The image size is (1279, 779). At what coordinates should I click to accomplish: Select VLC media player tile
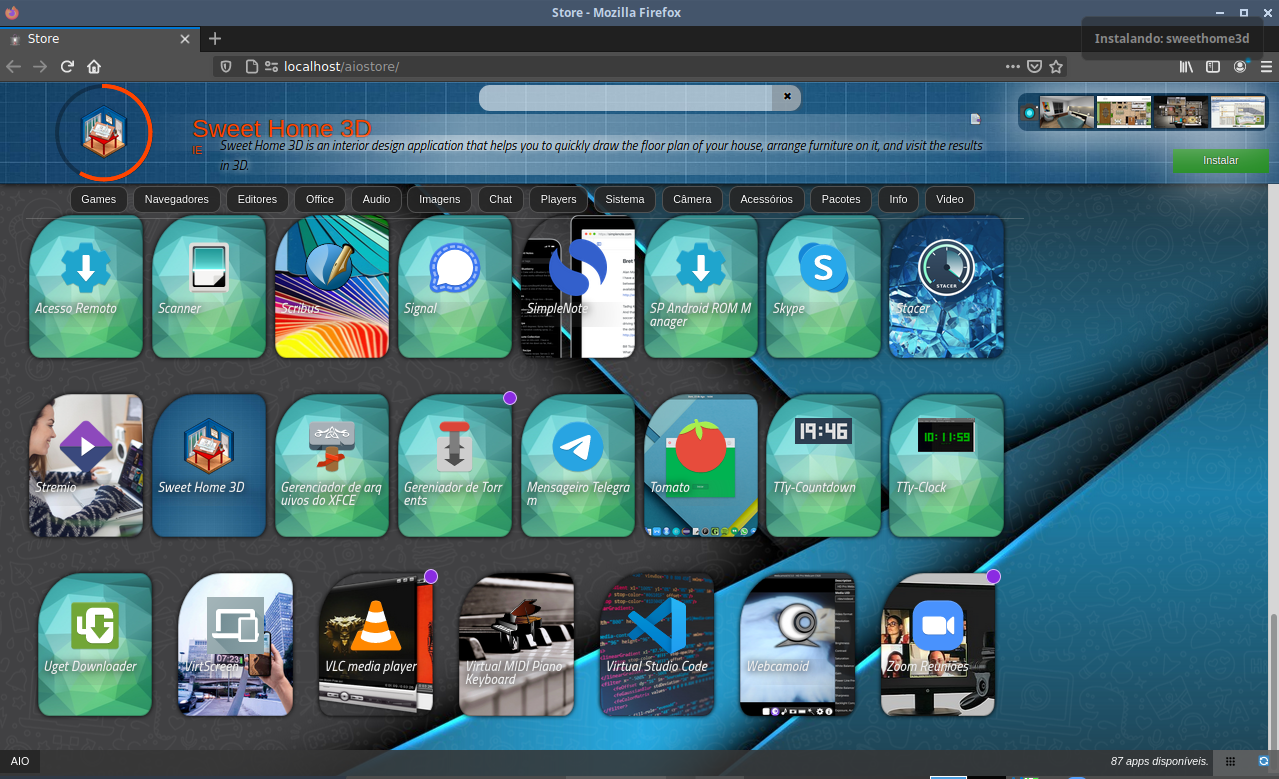pos(376,644)
